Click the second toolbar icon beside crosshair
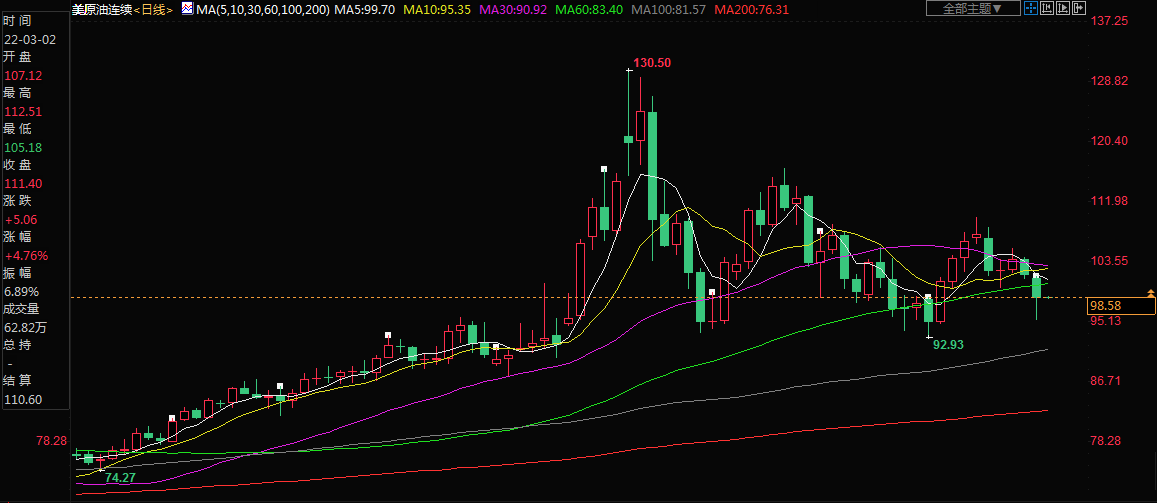Image resolution: width=1157 pixels, height=503 pixels. click(x=1047, y=8)
